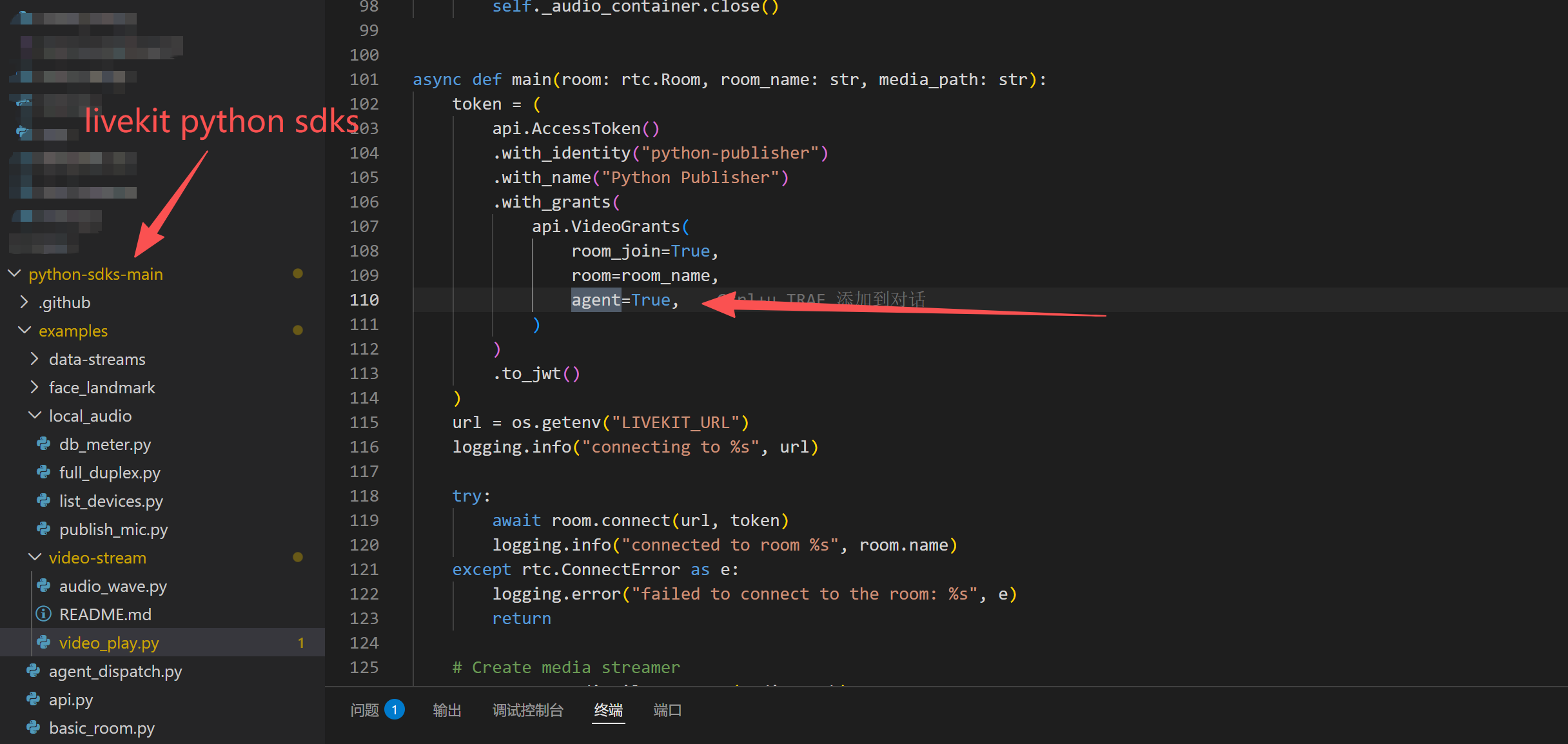Open list_devices.py in the explorer

[x=111, y=501]
